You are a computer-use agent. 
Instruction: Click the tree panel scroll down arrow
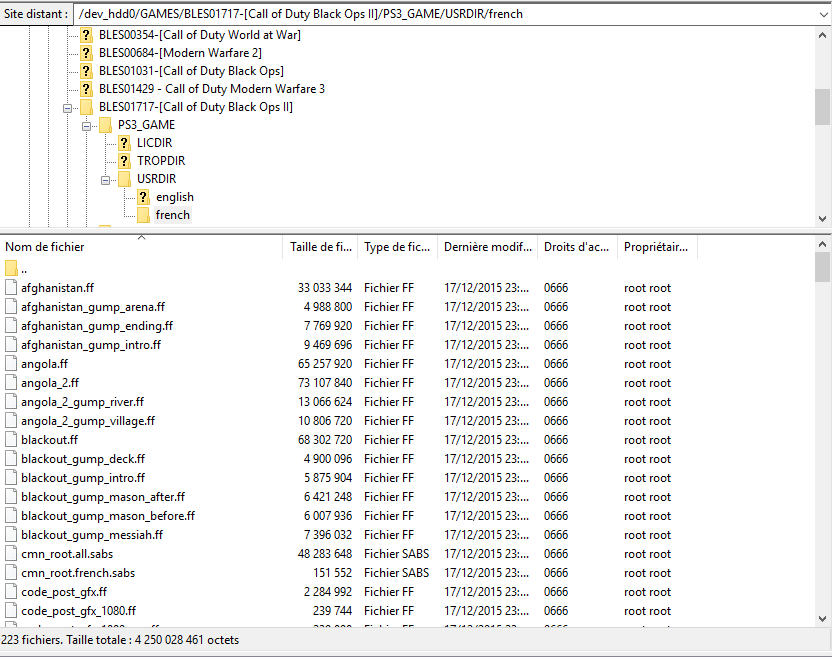(x=822, y=218)
